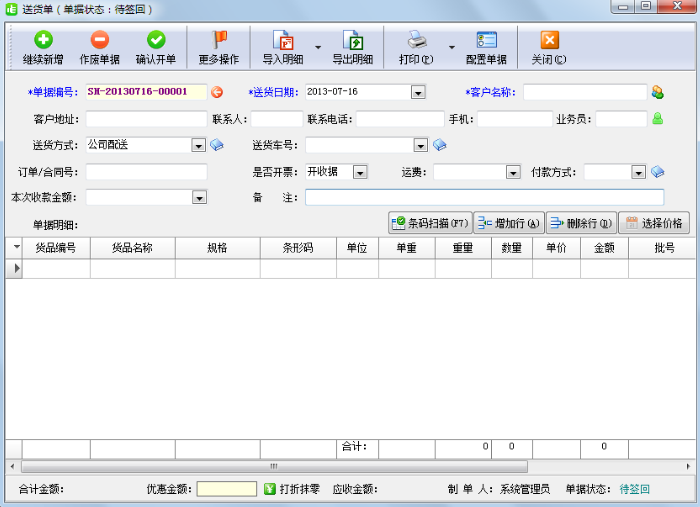Click the 导入明细 import icon

[x=283, y=41]
